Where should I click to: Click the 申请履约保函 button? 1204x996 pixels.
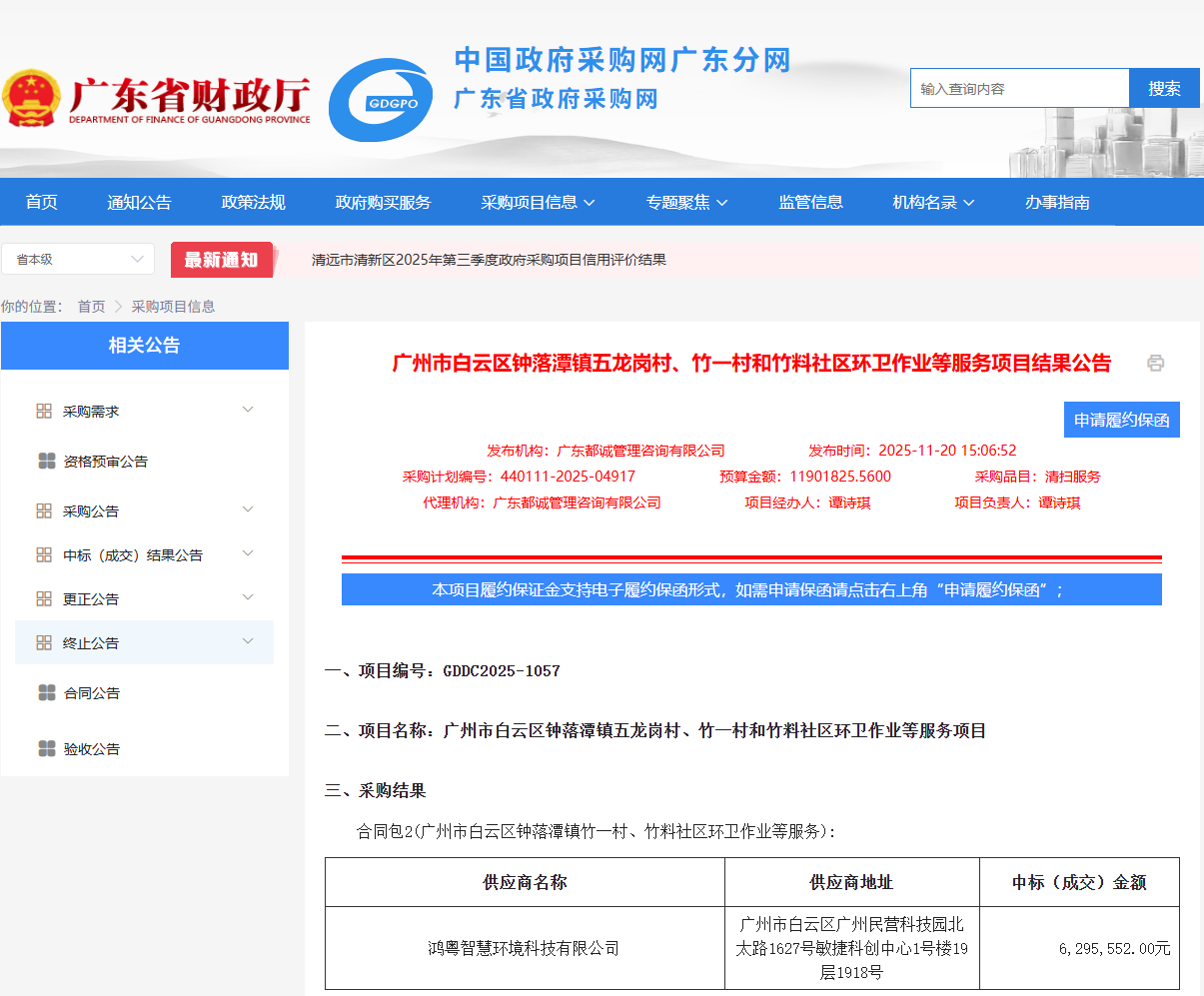pyautogui.click(x=1122, y=420)
